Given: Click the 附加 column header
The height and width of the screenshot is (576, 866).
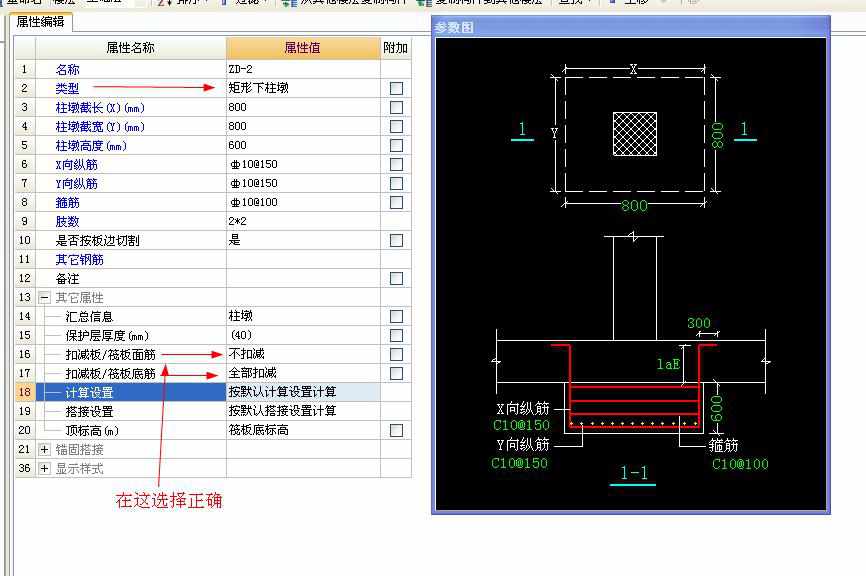Looking at the screenshot, I should (395, 48).
